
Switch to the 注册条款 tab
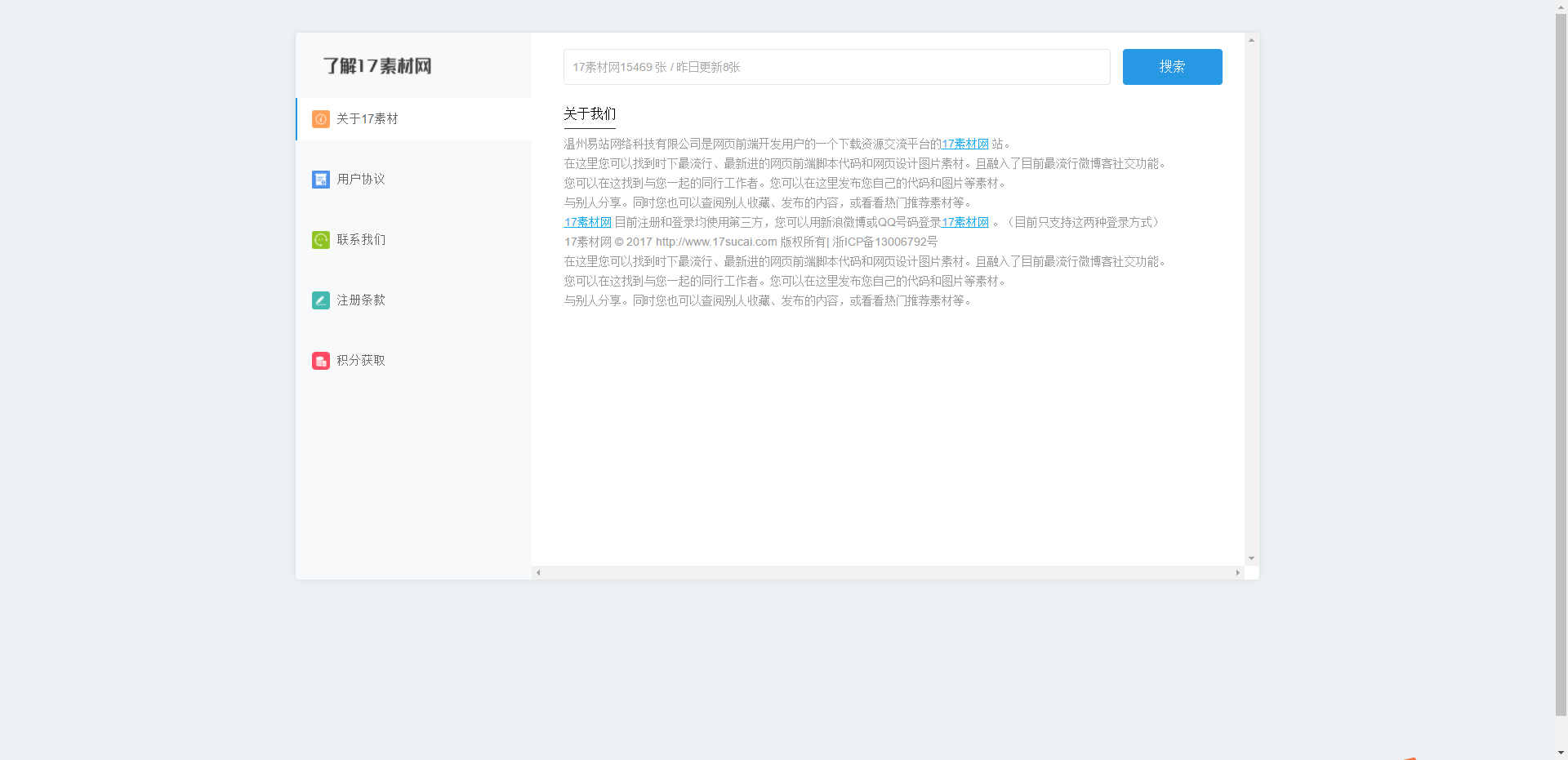pos(413,300)
